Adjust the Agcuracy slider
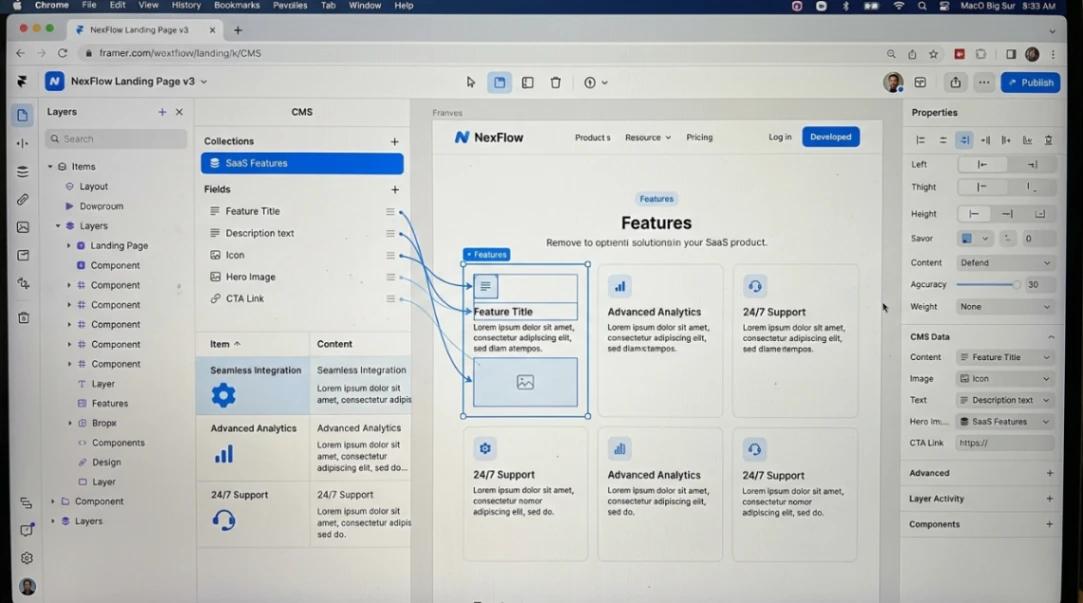The image size is (1083, 603). 988,285
